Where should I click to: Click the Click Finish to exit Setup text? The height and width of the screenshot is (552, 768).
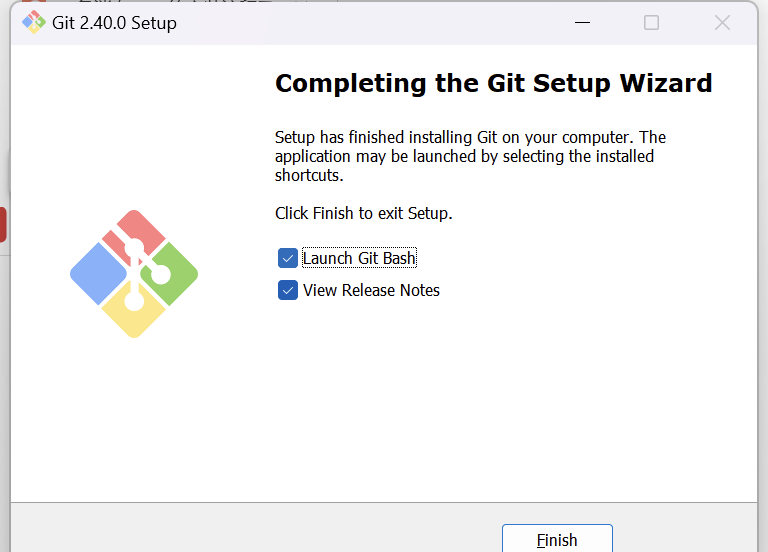363,214
